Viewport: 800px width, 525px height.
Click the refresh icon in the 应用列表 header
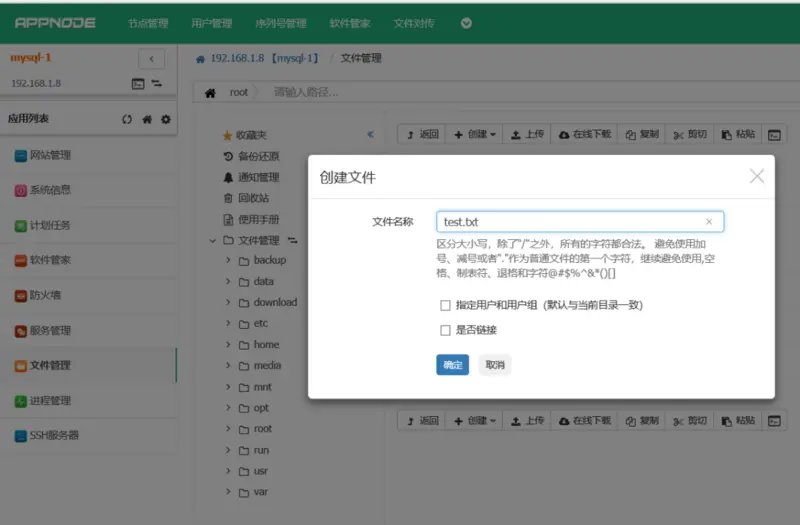[127, 119]
